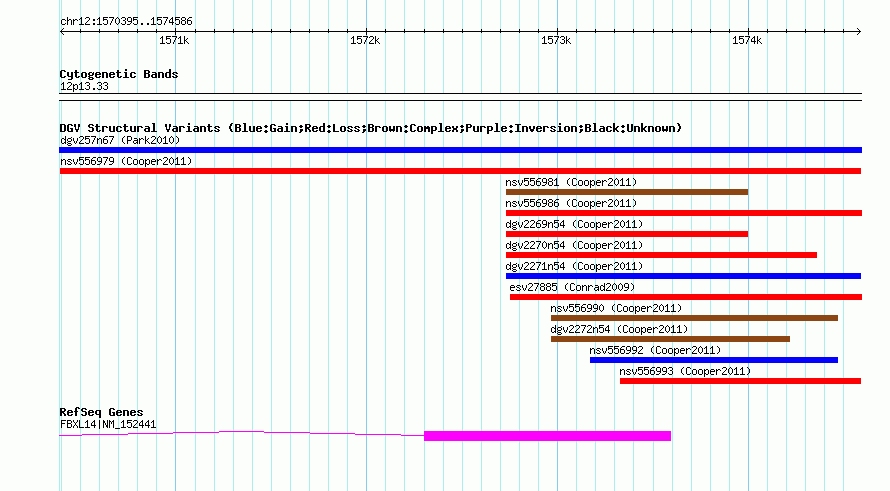Click the blue dgv2271n54 gain bar
Image resolution: width=890 pixels, height=491 pixels.
[x=683, y=276]
